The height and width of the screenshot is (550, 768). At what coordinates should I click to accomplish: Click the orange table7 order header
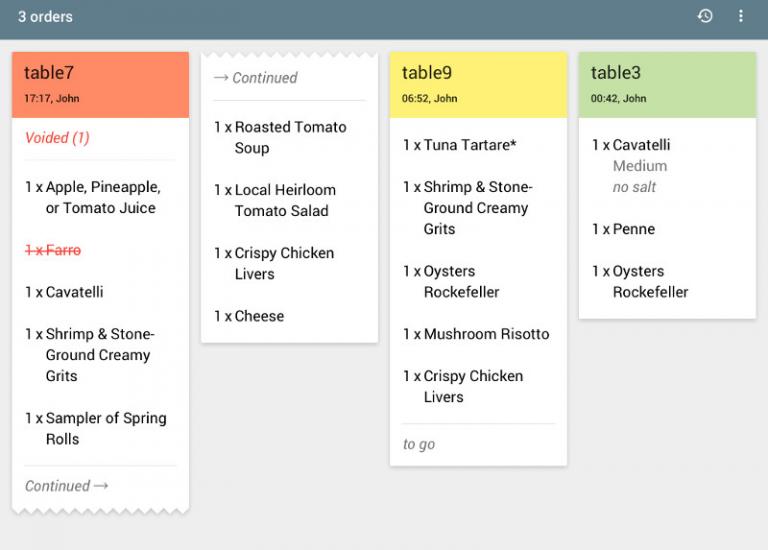click(x=100, y=84)
